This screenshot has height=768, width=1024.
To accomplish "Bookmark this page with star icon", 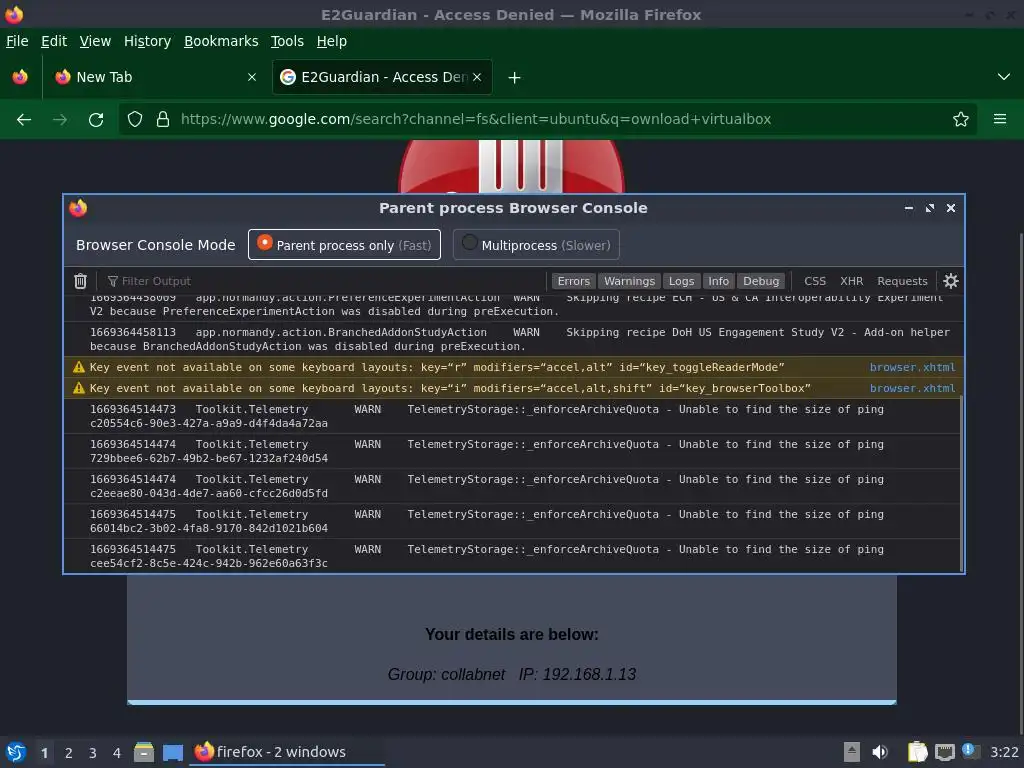I will pyautogui.click(x=961, y=119).
